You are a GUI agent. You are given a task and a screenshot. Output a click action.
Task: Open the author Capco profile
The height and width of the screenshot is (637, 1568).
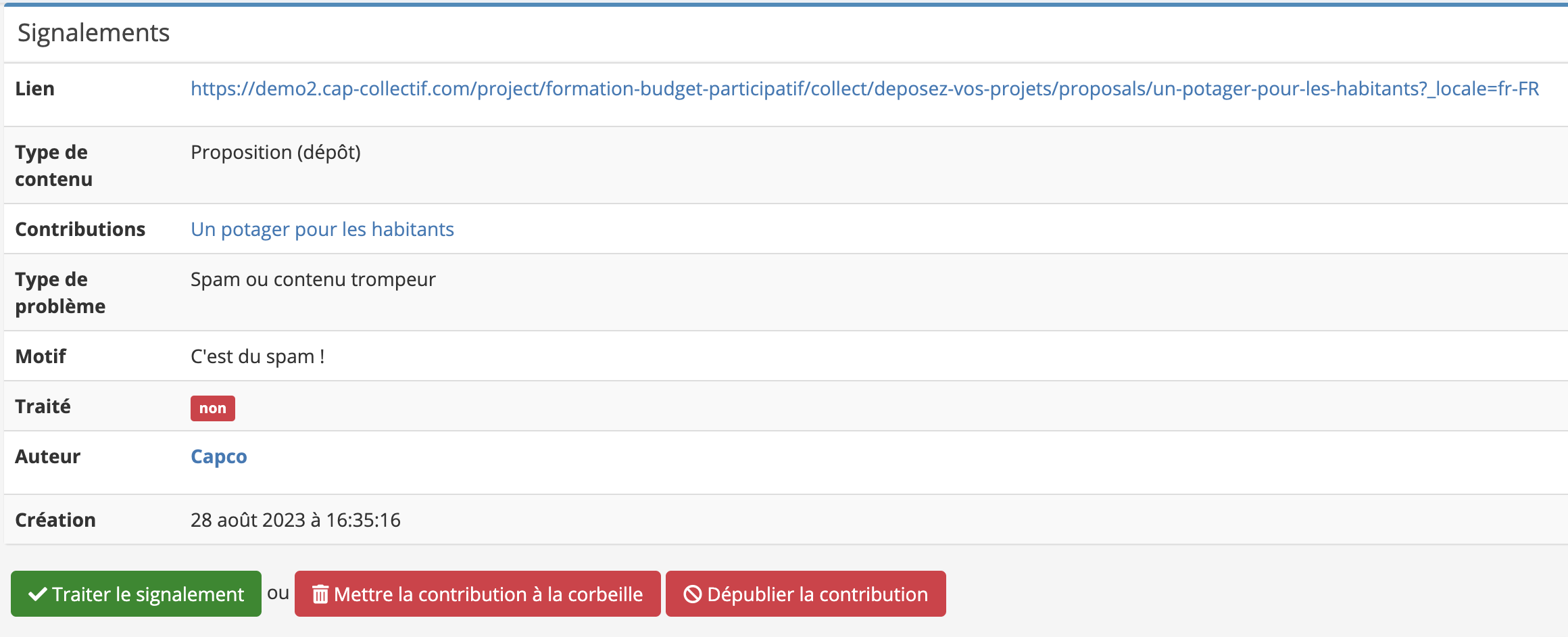point(219,456)
